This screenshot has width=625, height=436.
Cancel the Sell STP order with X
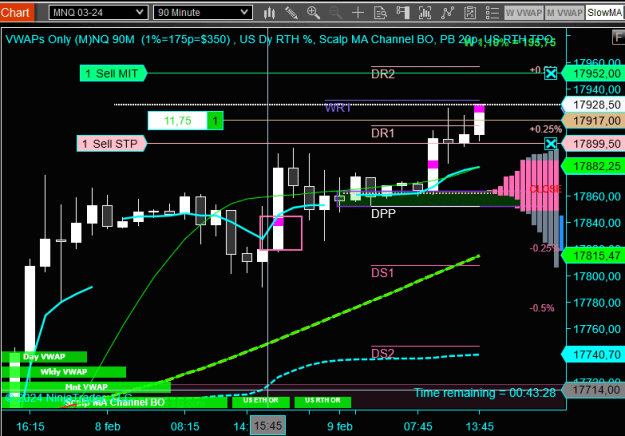(550, 143)
